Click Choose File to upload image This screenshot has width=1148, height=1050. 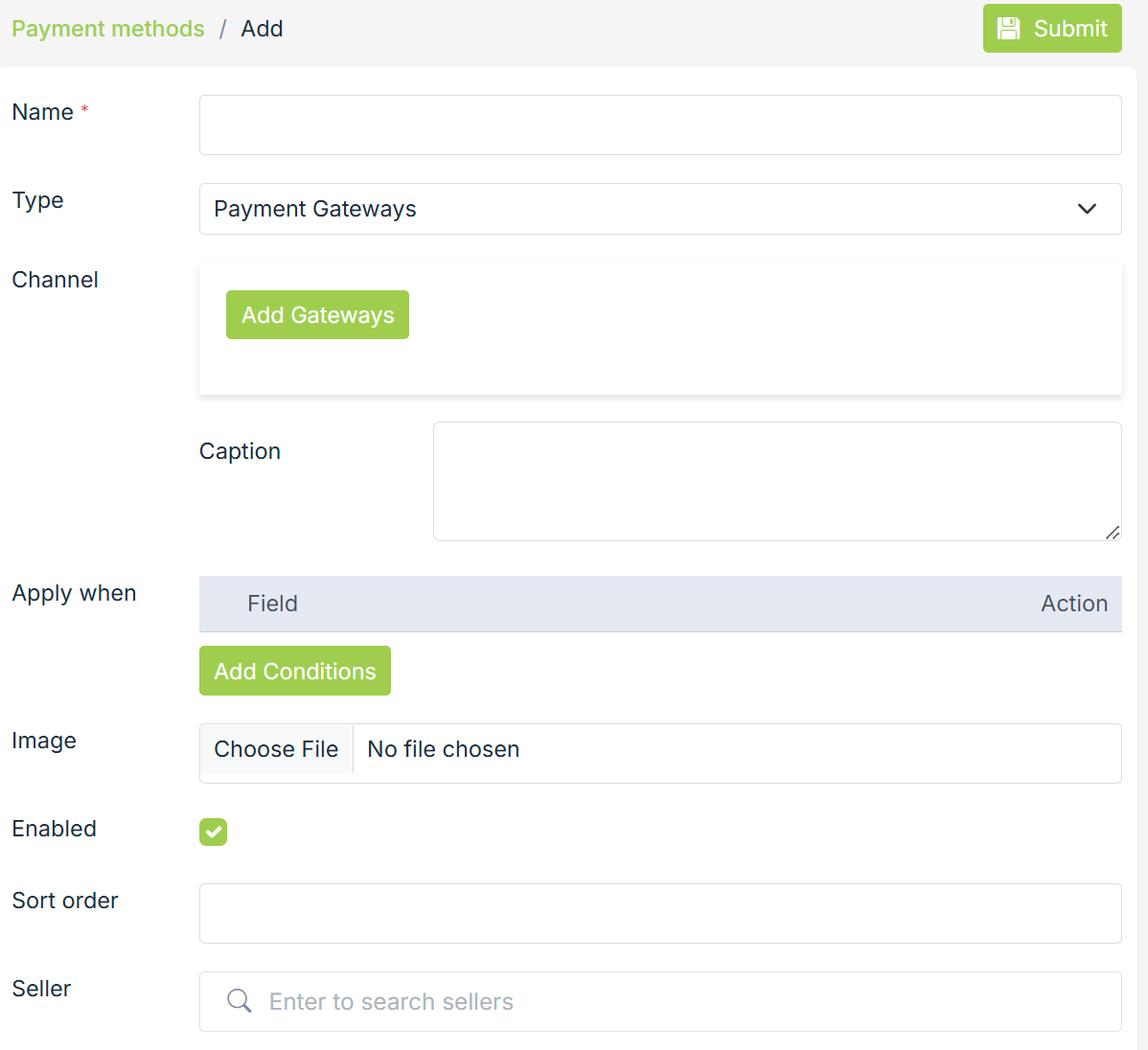(276, 749)
